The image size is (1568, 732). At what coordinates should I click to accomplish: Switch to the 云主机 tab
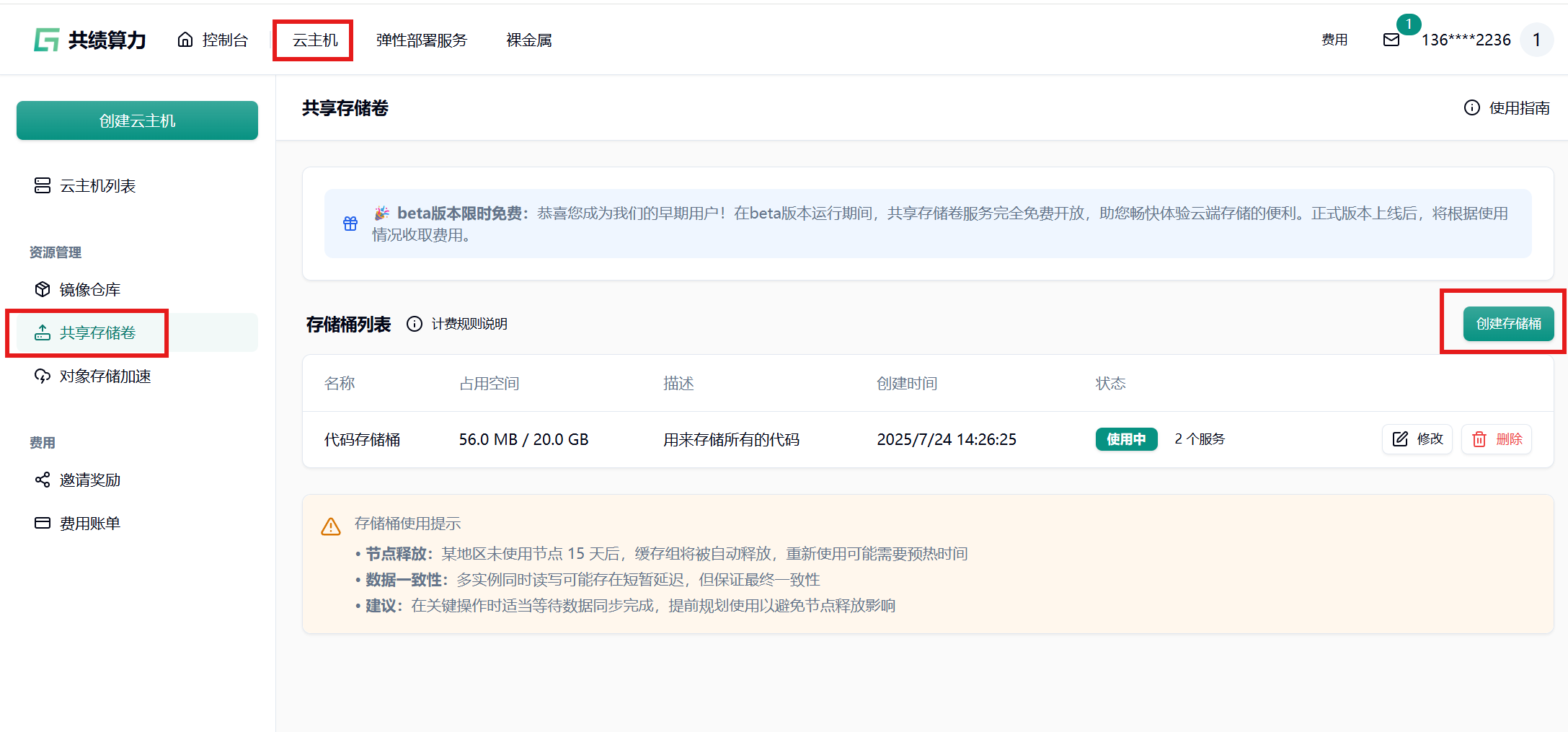pos(314,40)
